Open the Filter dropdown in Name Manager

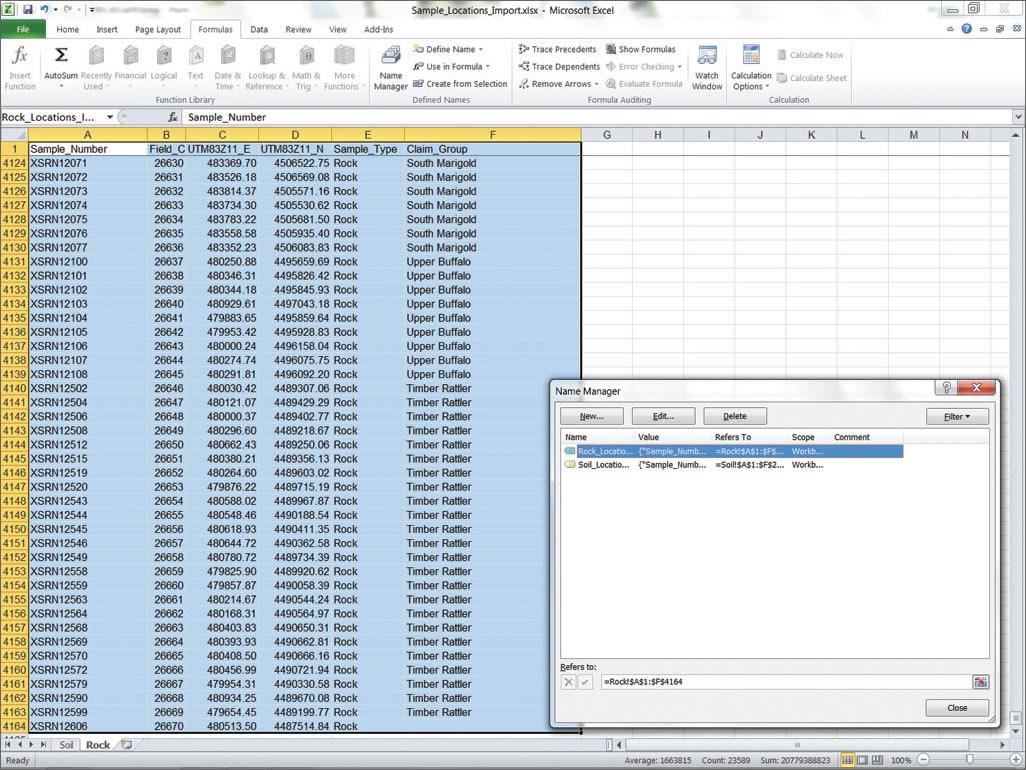956,415
